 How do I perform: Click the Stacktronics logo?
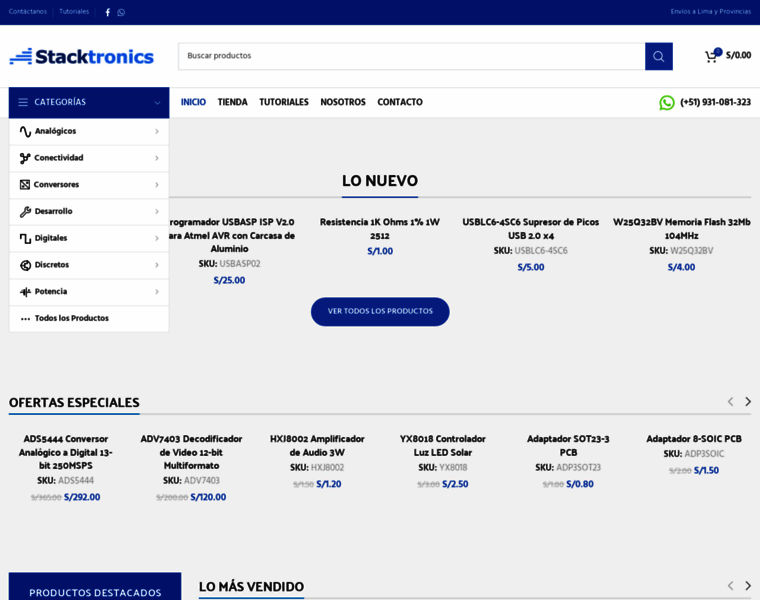(x=81, y=56)
